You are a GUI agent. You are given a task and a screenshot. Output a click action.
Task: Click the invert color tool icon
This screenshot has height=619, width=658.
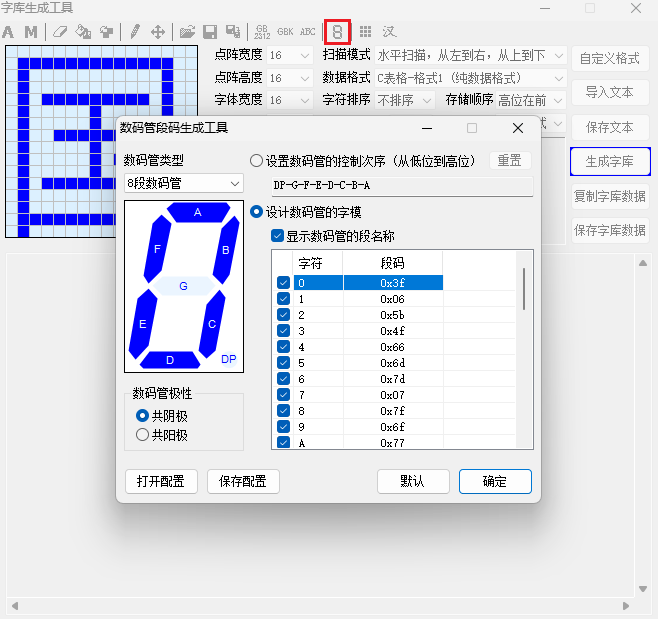pos(107,32)
